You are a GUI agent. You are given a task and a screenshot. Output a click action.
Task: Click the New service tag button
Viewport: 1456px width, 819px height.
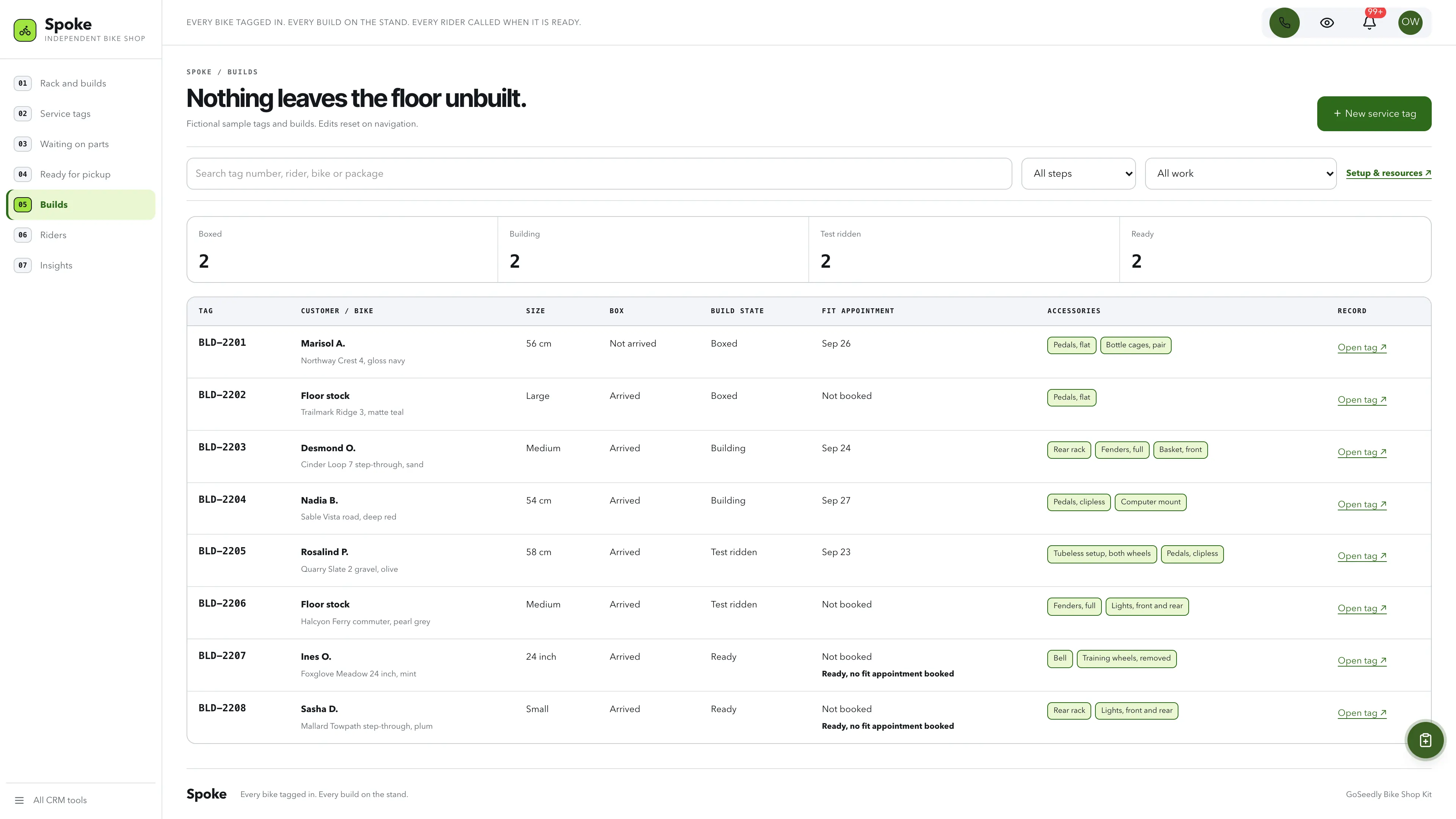(x=1374, y=114)
